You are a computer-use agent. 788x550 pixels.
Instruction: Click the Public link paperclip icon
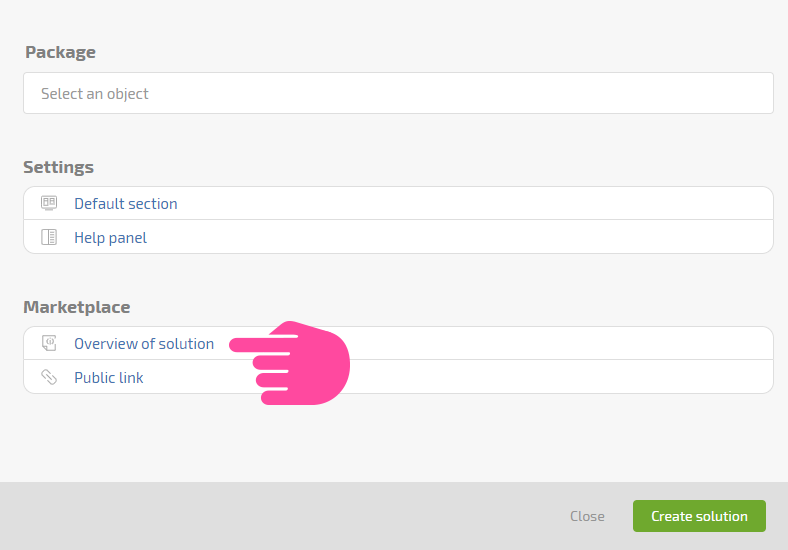point(49,377)
